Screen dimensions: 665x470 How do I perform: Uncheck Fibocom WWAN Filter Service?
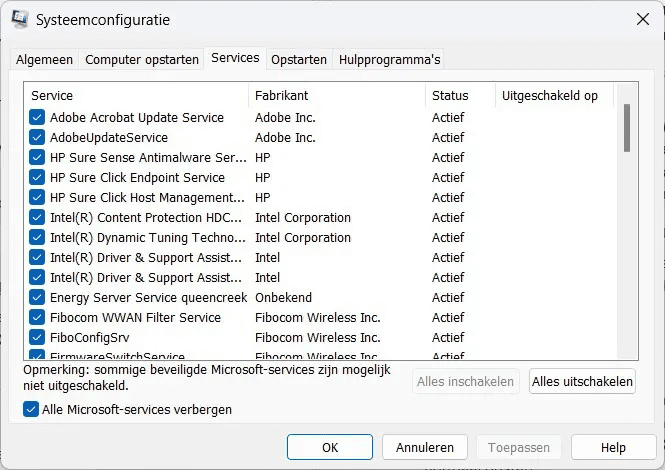pos(37,317)
